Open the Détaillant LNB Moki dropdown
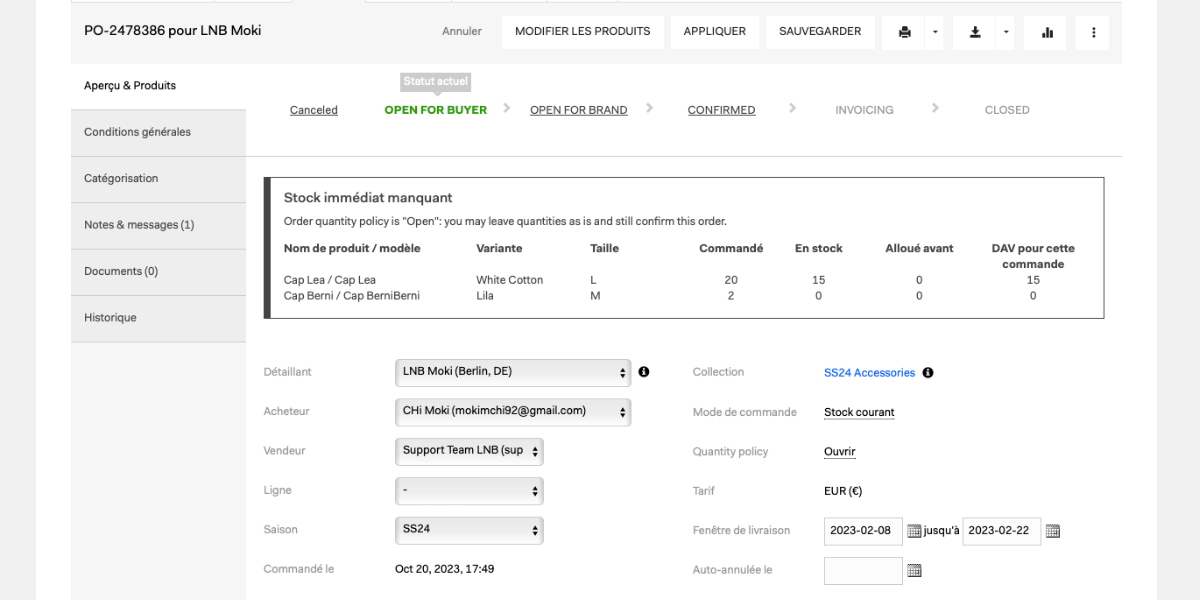The image size is (1200, 600). 513,372
